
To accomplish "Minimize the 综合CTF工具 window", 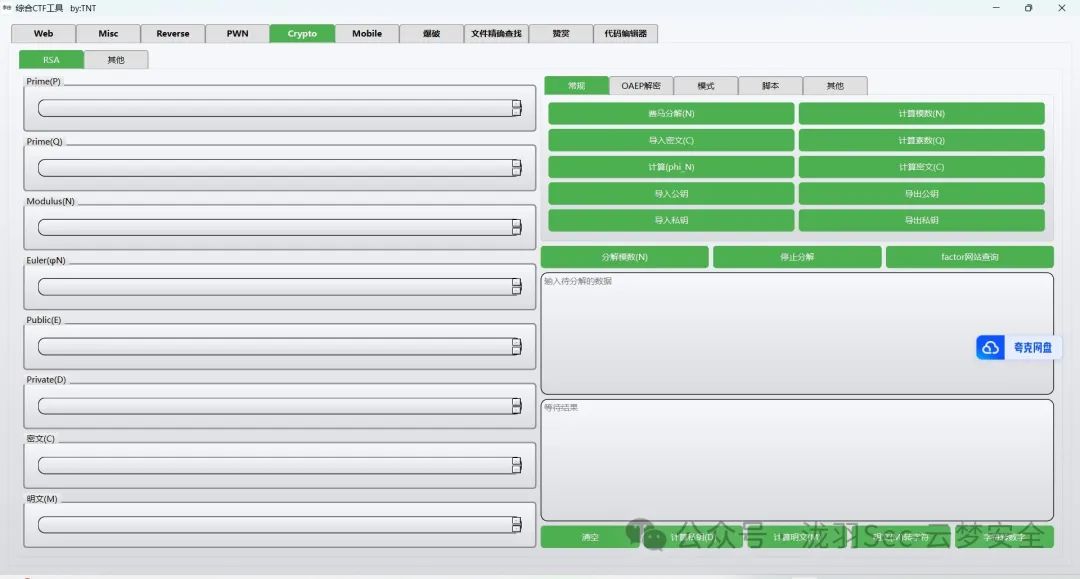I will pyautogui.click(x=996, y=8).
